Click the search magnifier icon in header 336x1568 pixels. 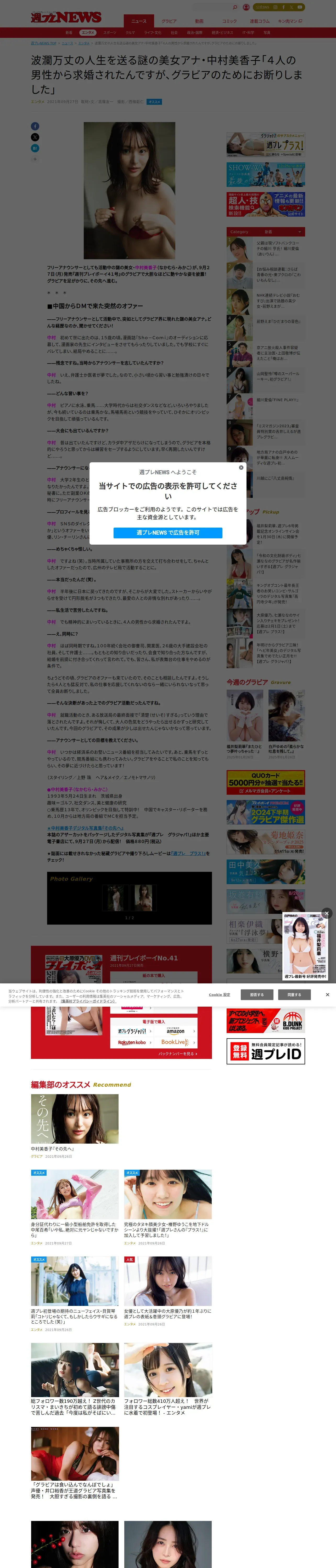[x=235, y=7]
